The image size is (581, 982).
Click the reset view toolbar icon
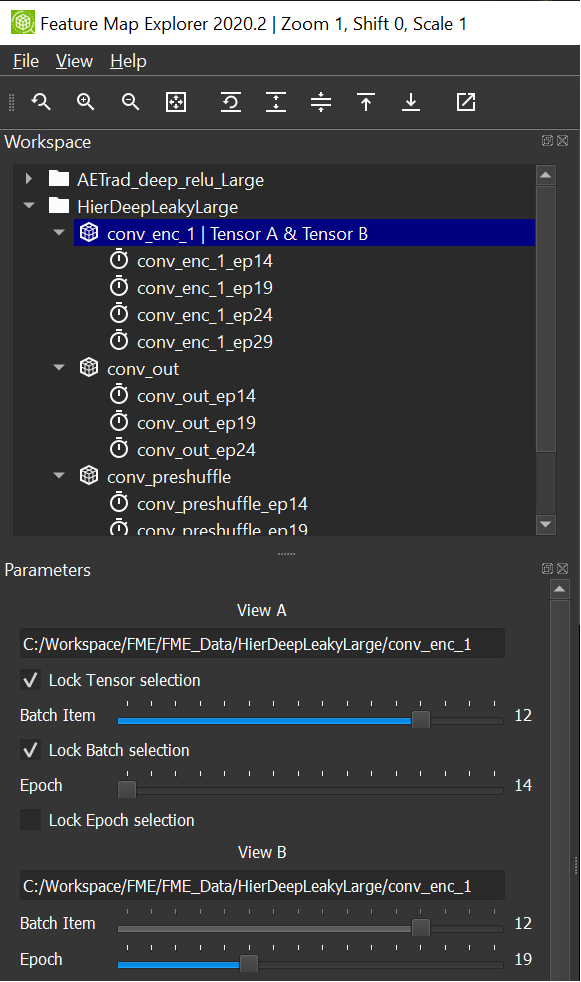point(231,102)
